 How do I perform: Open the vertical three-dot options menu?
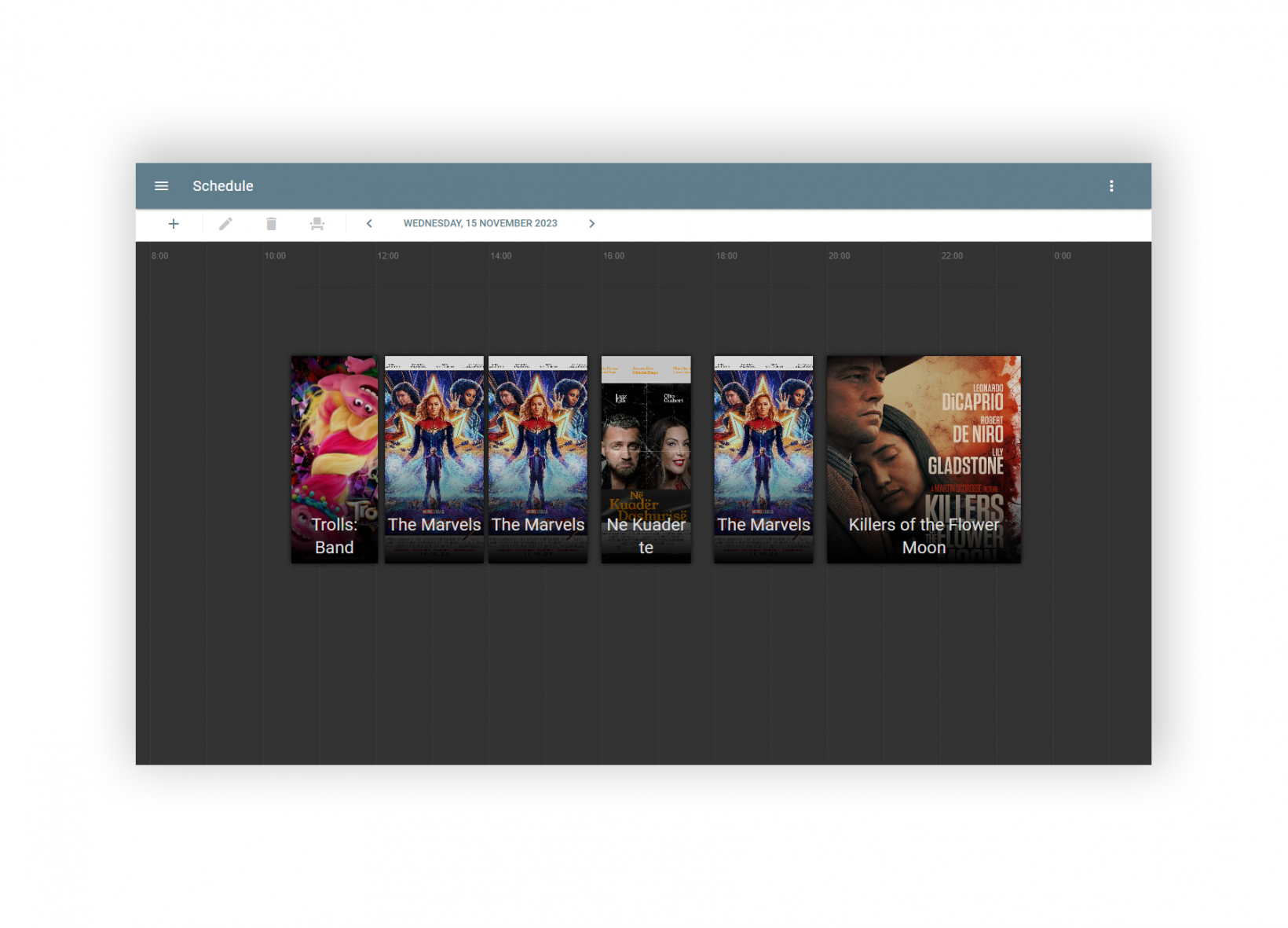click(x=1111, y=186)
